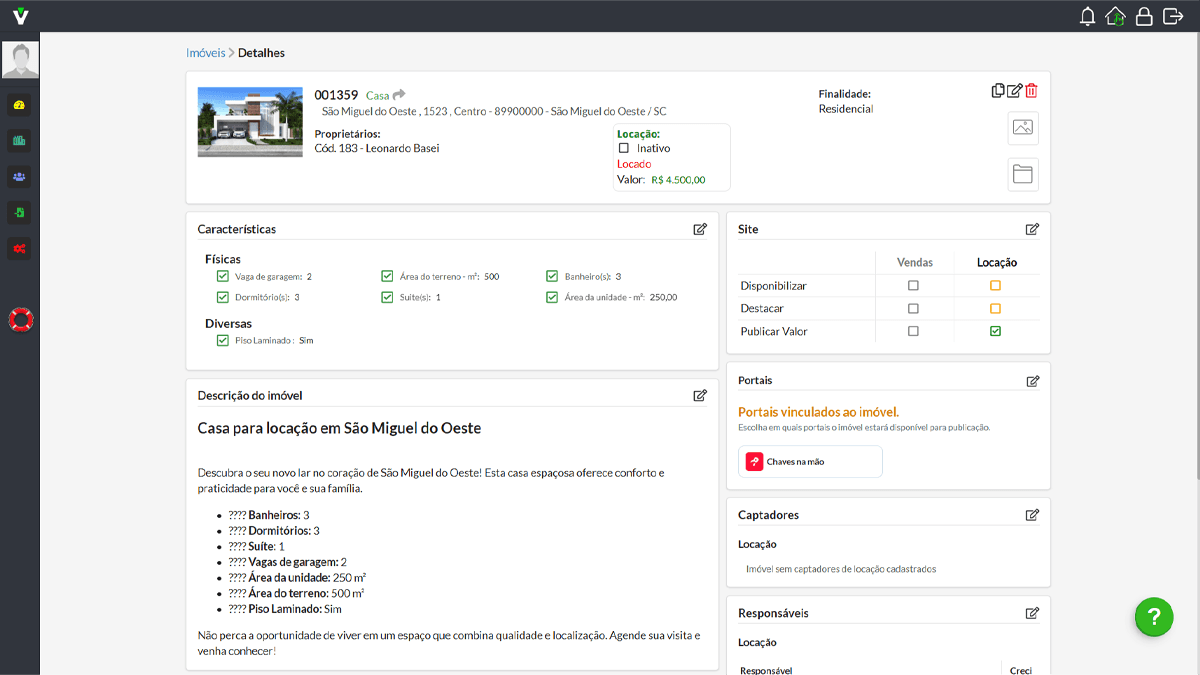The height and width of the screenshot is (675, 1200).
Task: Open the Imóveis breadcrumb link
Action: click(x=205, y=52)
